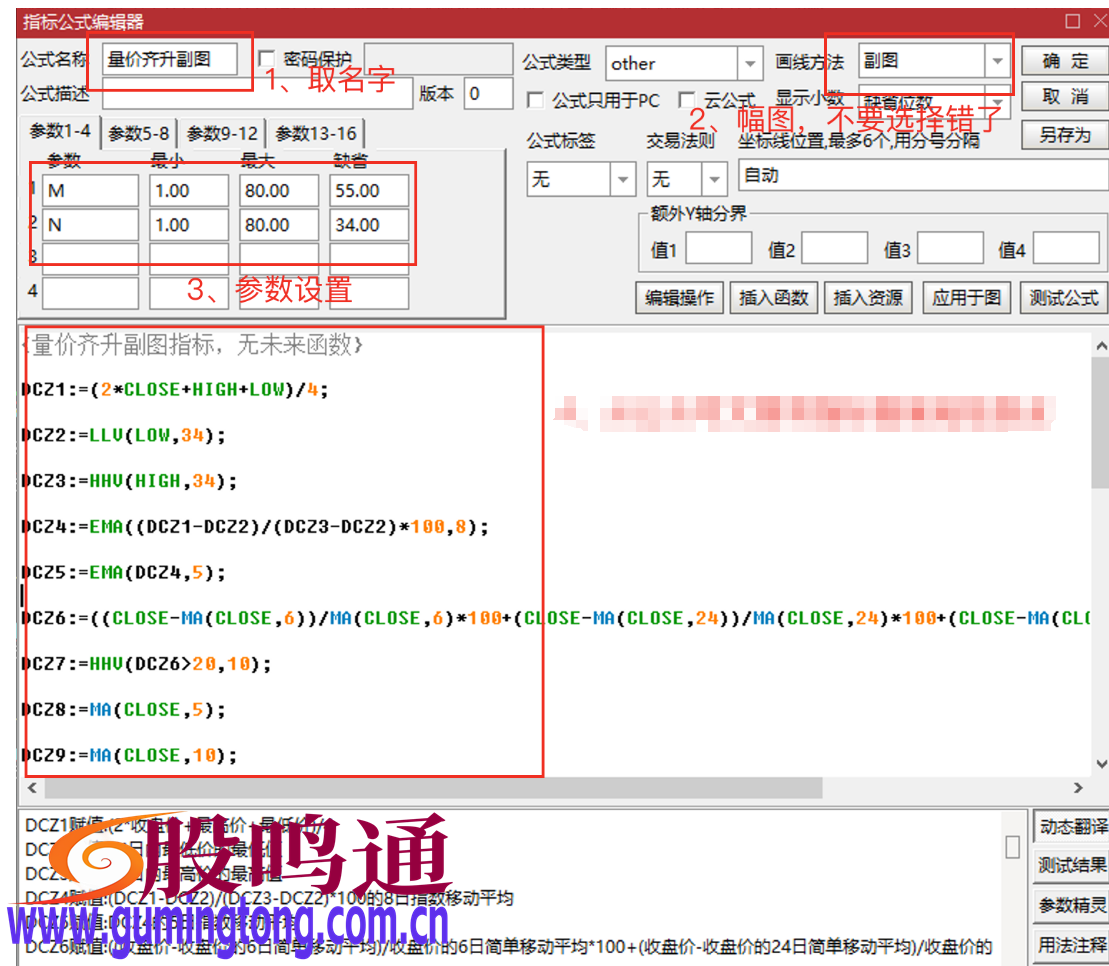Click the 测试公式 button
1109x966 pixels.
tap(1063, 297)
